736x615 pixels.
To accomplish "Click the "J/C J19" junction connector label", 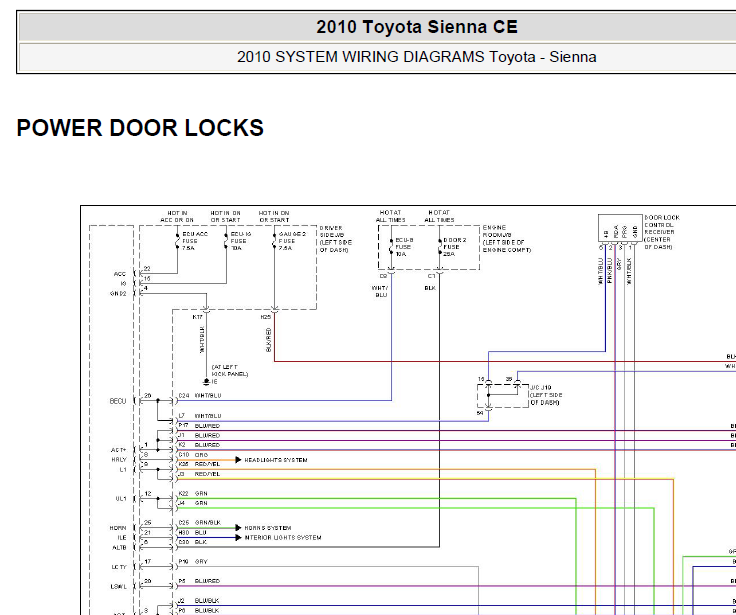I will [x=540, y=388].
